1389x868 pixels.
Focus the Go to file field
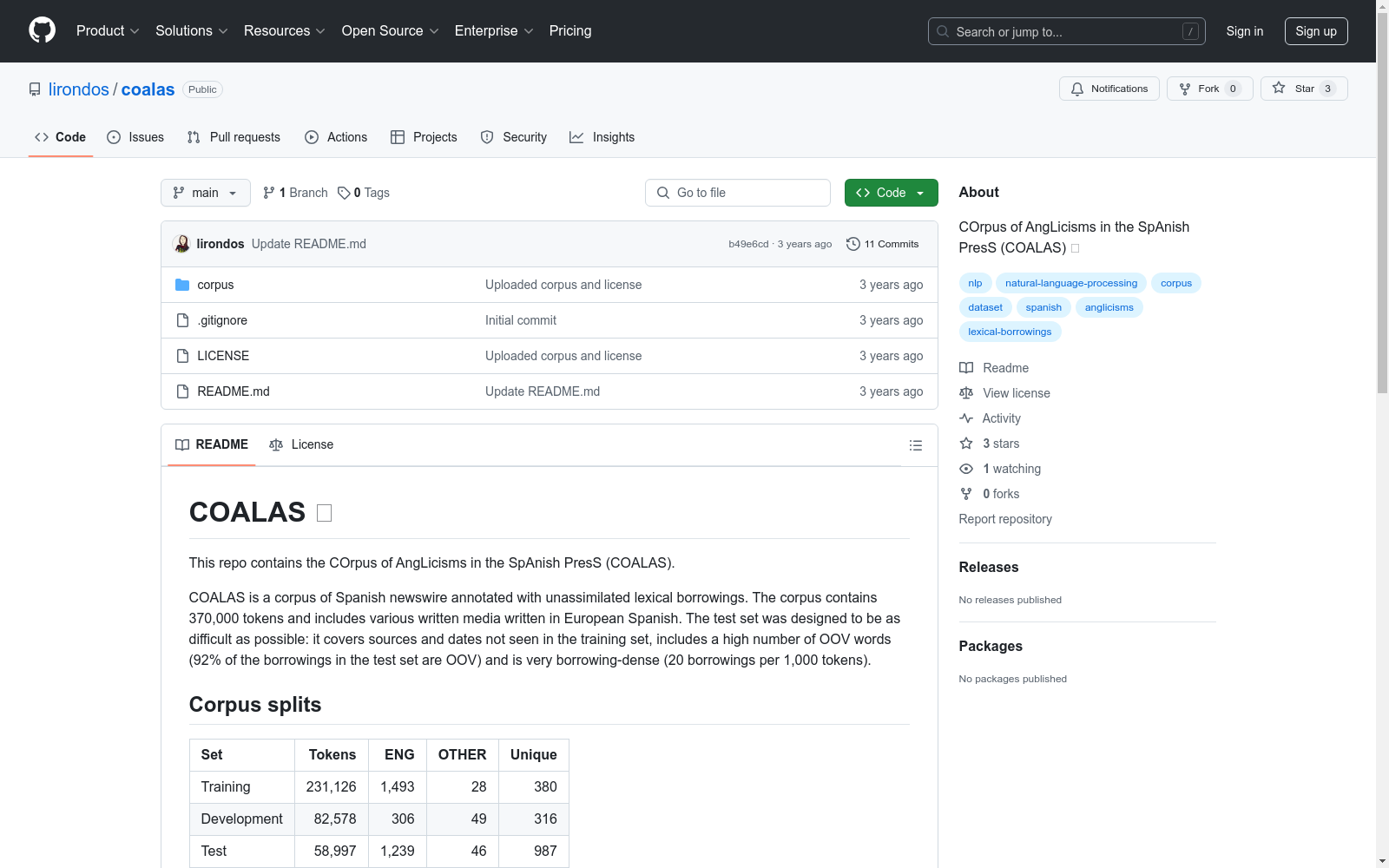pos(738,193)
